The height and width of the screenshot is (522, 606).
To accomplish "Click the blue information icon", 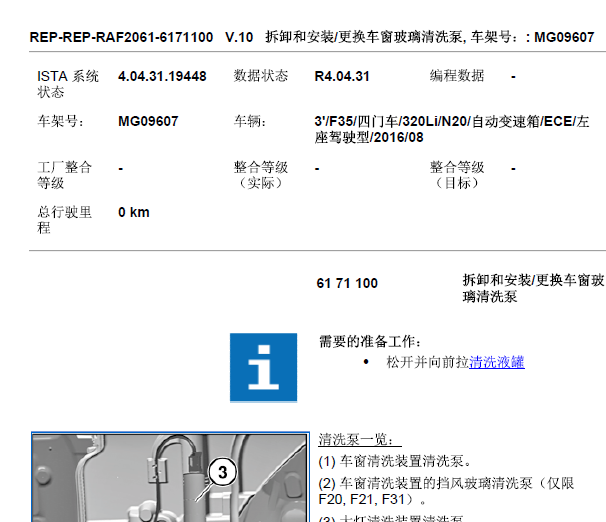I will tap(264, 367).
